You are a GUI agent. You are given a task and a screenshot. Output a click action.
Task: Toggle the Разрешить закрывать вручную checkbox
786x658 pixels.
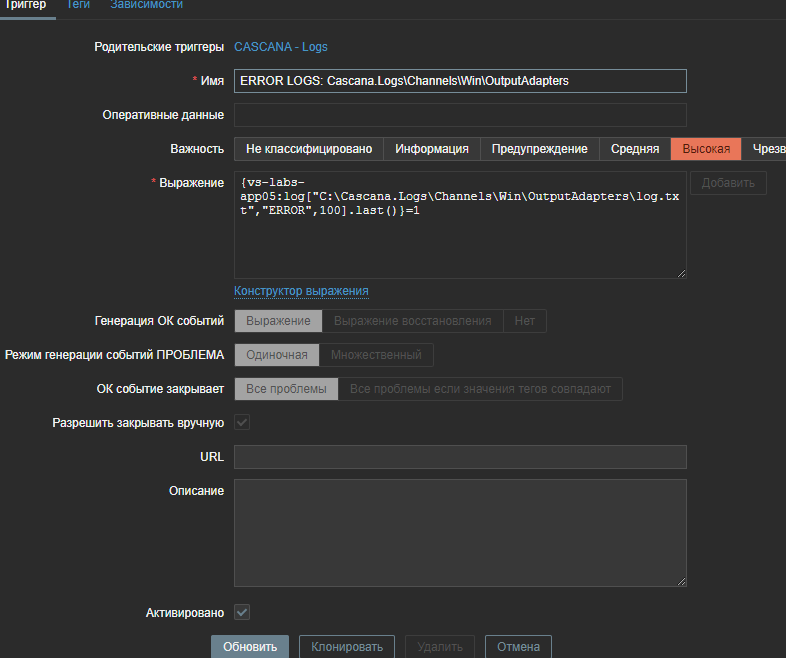click(242, 423)
